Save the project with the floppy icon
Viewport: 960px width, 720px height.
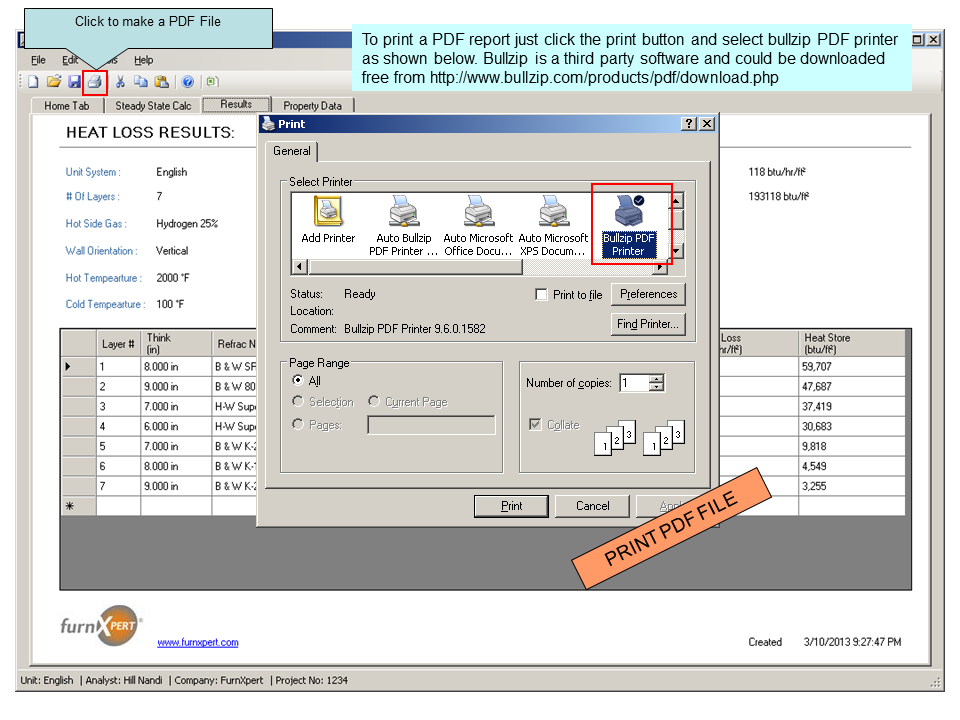tap(75, 82)
